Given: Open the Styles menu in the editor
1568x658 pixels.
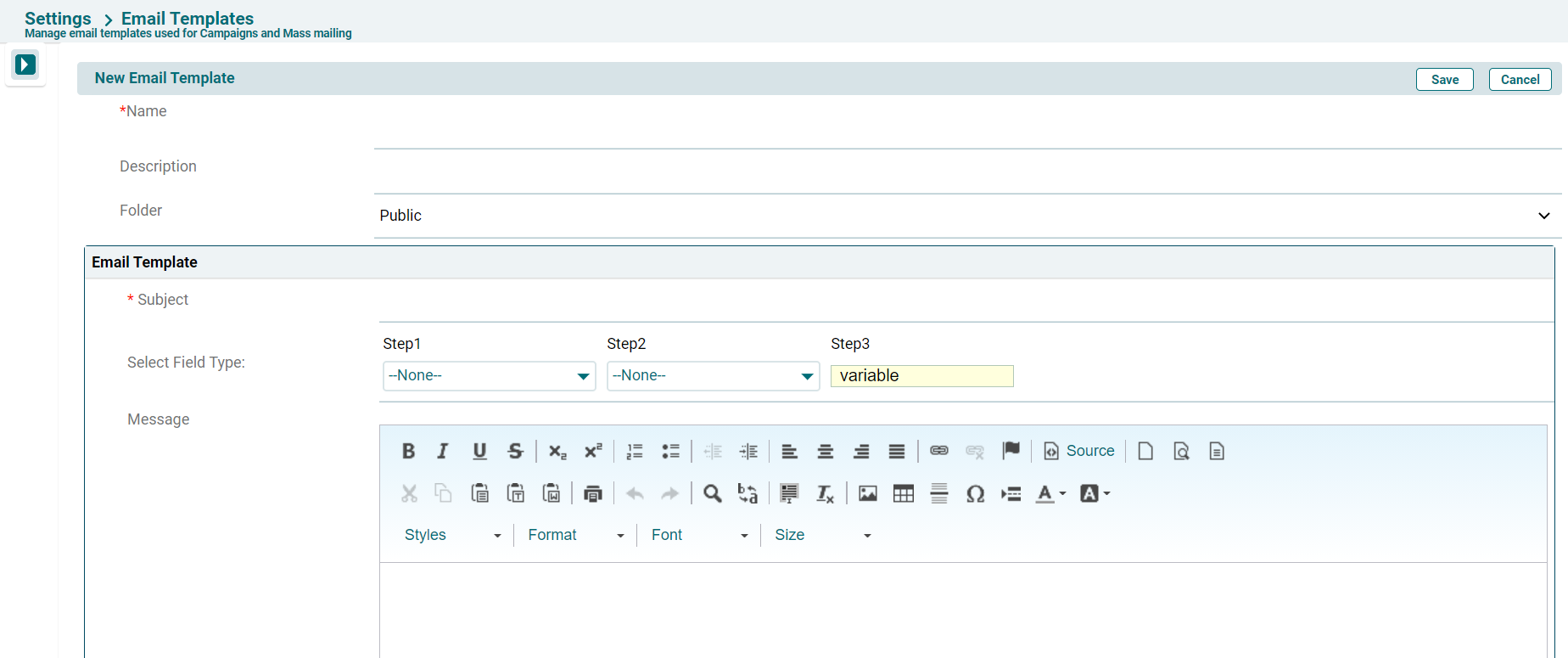Looking at the screenshot, I should point(452,535).
